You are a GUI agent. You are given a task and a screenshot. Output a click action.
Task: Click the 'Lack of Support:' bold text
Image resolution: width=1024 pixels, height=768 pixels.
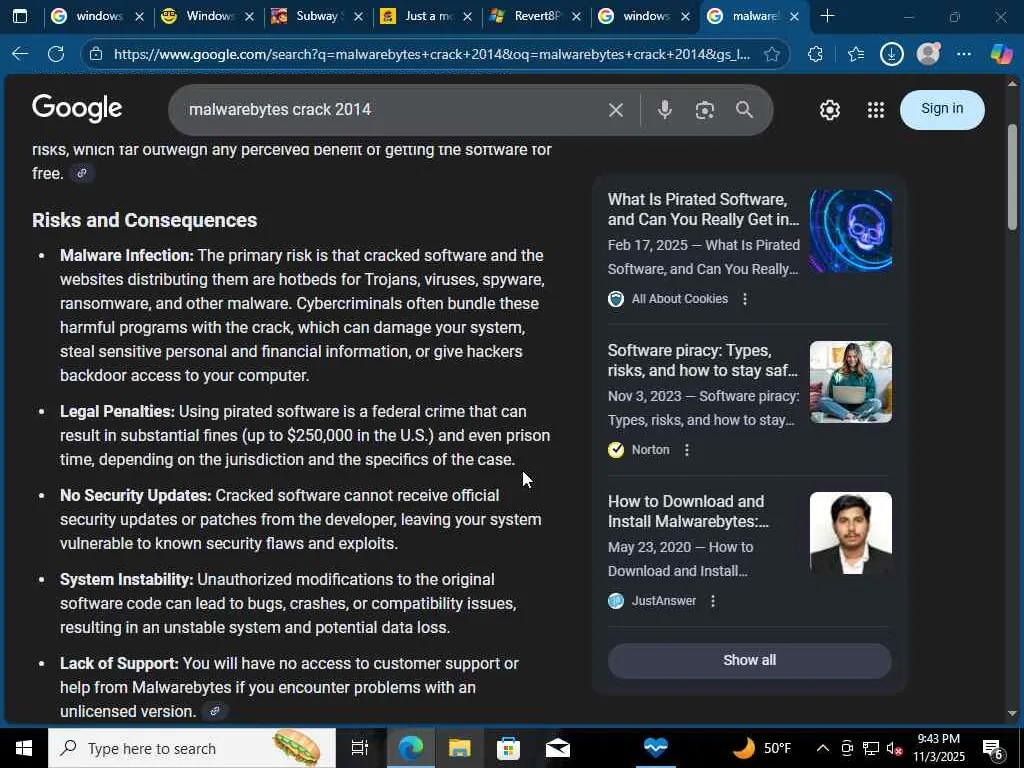(119, 664)
